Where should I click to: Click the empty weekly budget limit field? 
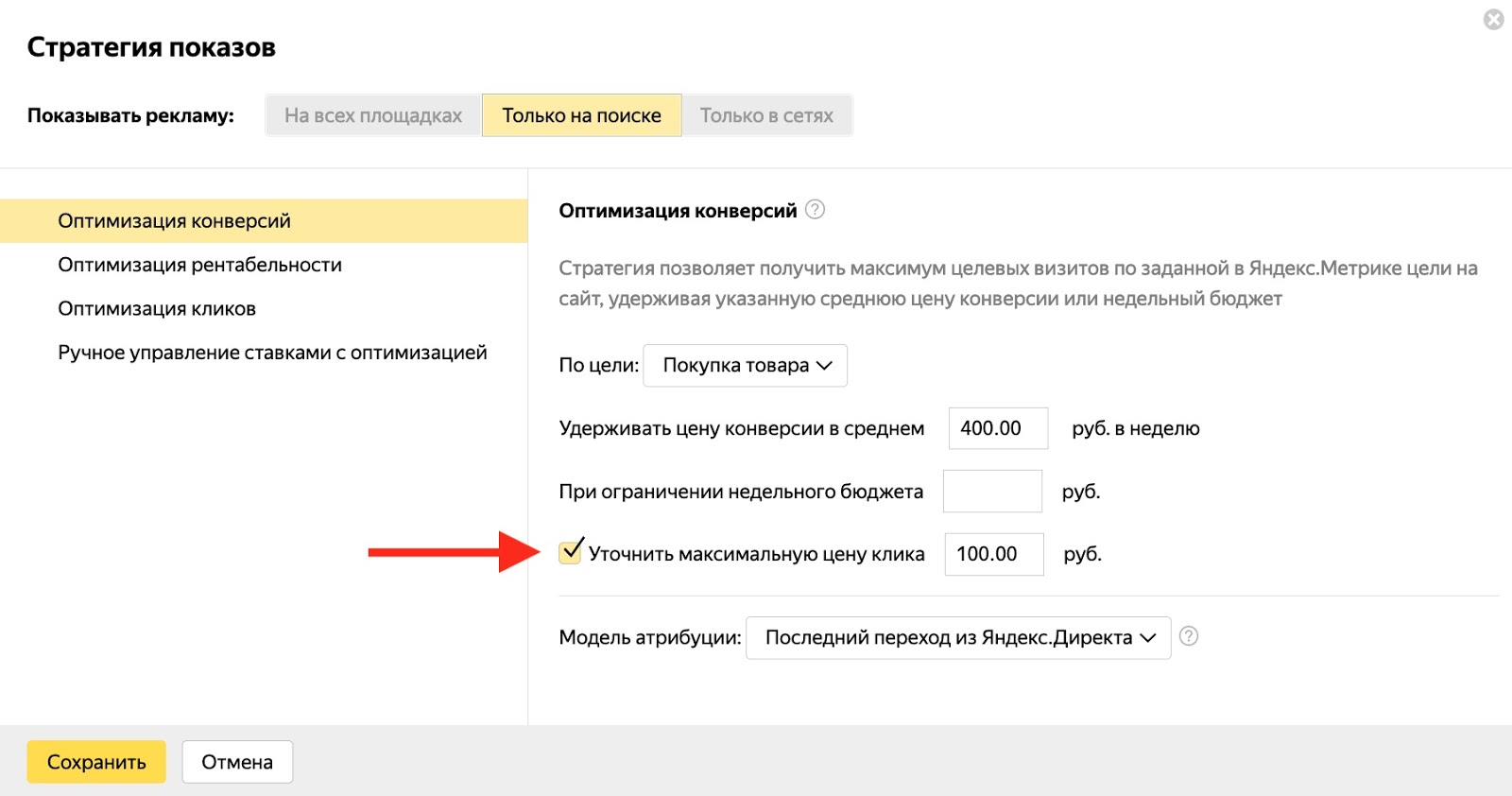pyautogui.click(x=992, y=492)
